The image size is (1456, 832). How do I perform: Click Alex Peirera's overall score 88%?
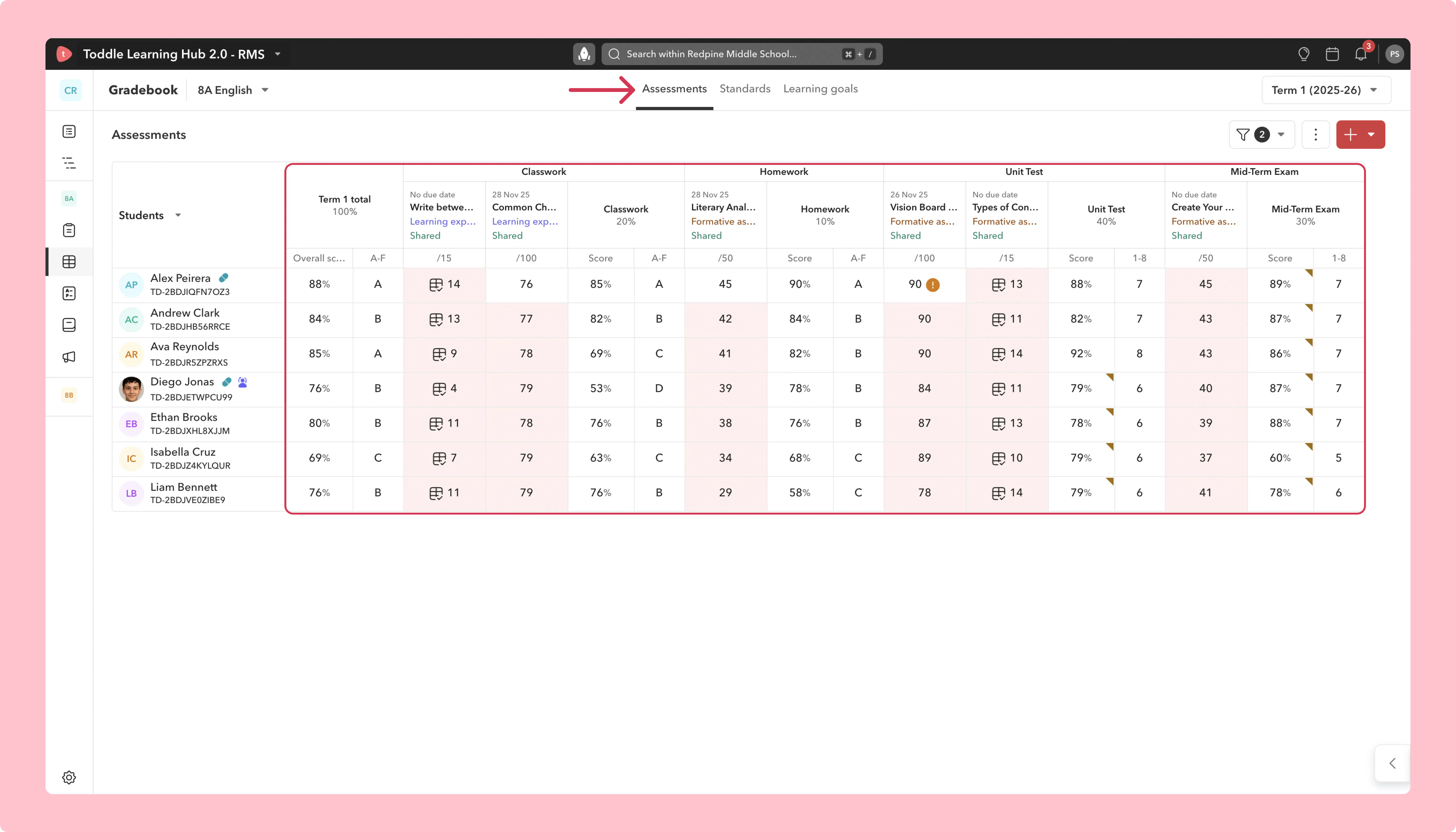tap(319, 285)
